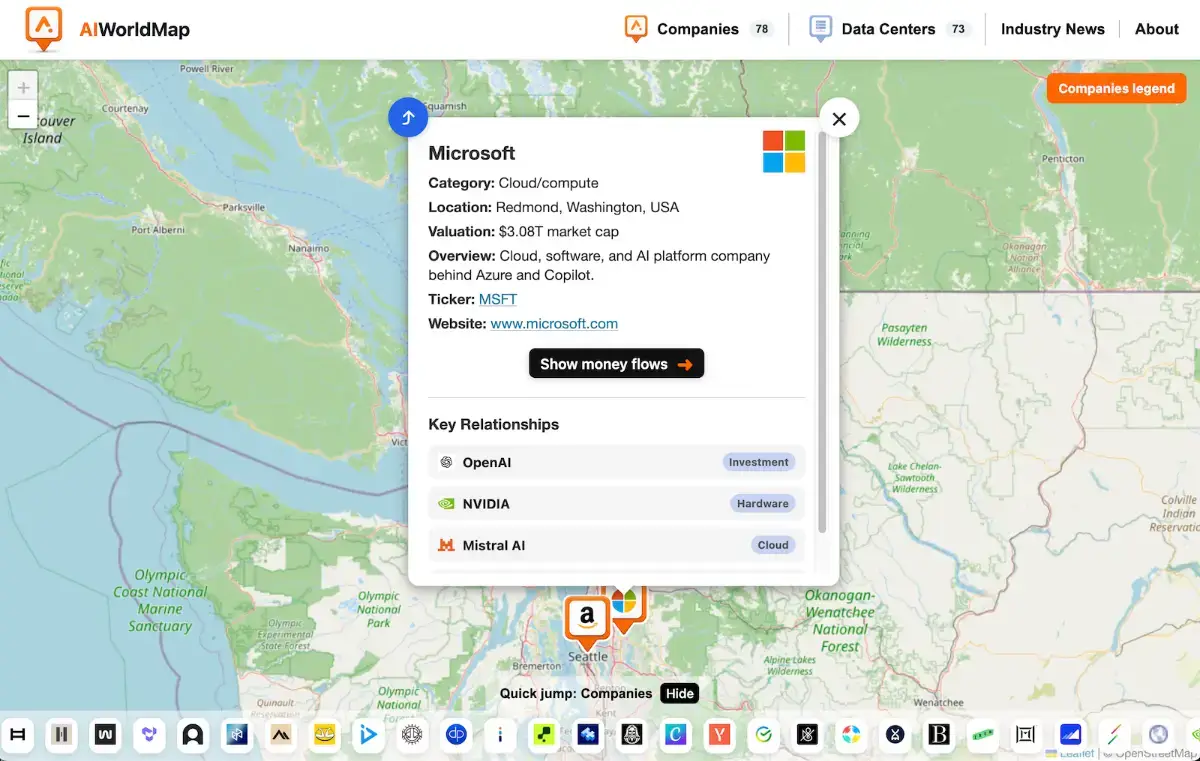The height and width of the screenshot is (761, 1200).
Task: Click the popup vertical scrollbar
Action: 822,330
